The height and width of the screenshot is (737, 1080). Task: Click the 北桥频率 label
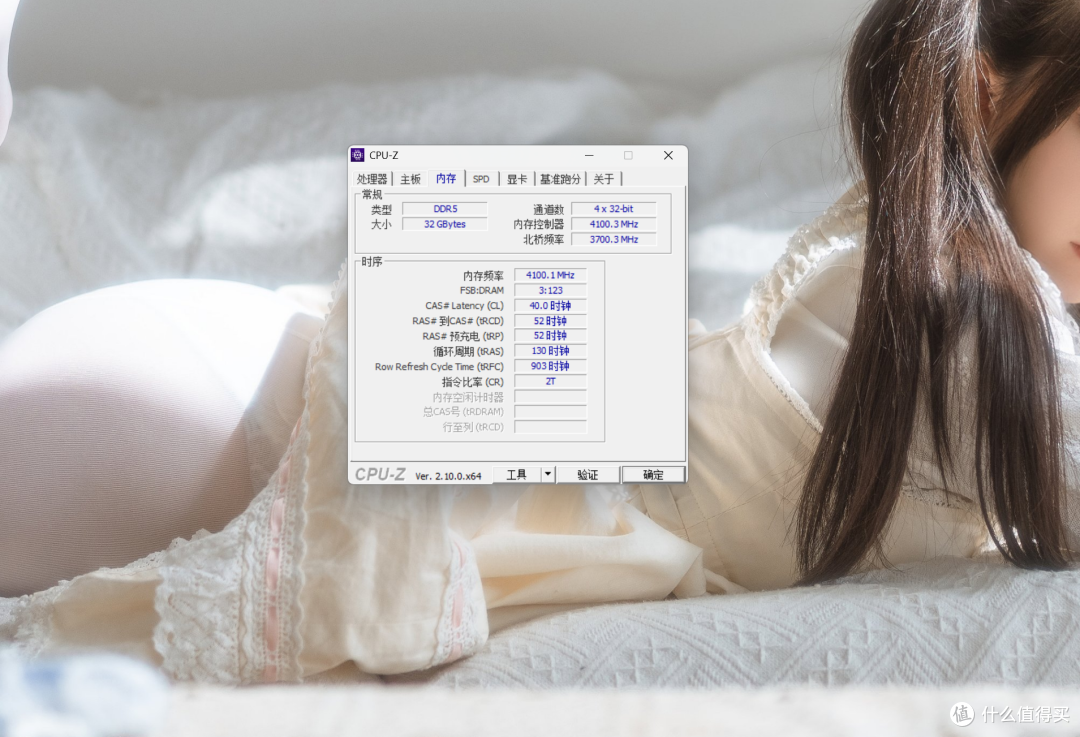[543, 240]
